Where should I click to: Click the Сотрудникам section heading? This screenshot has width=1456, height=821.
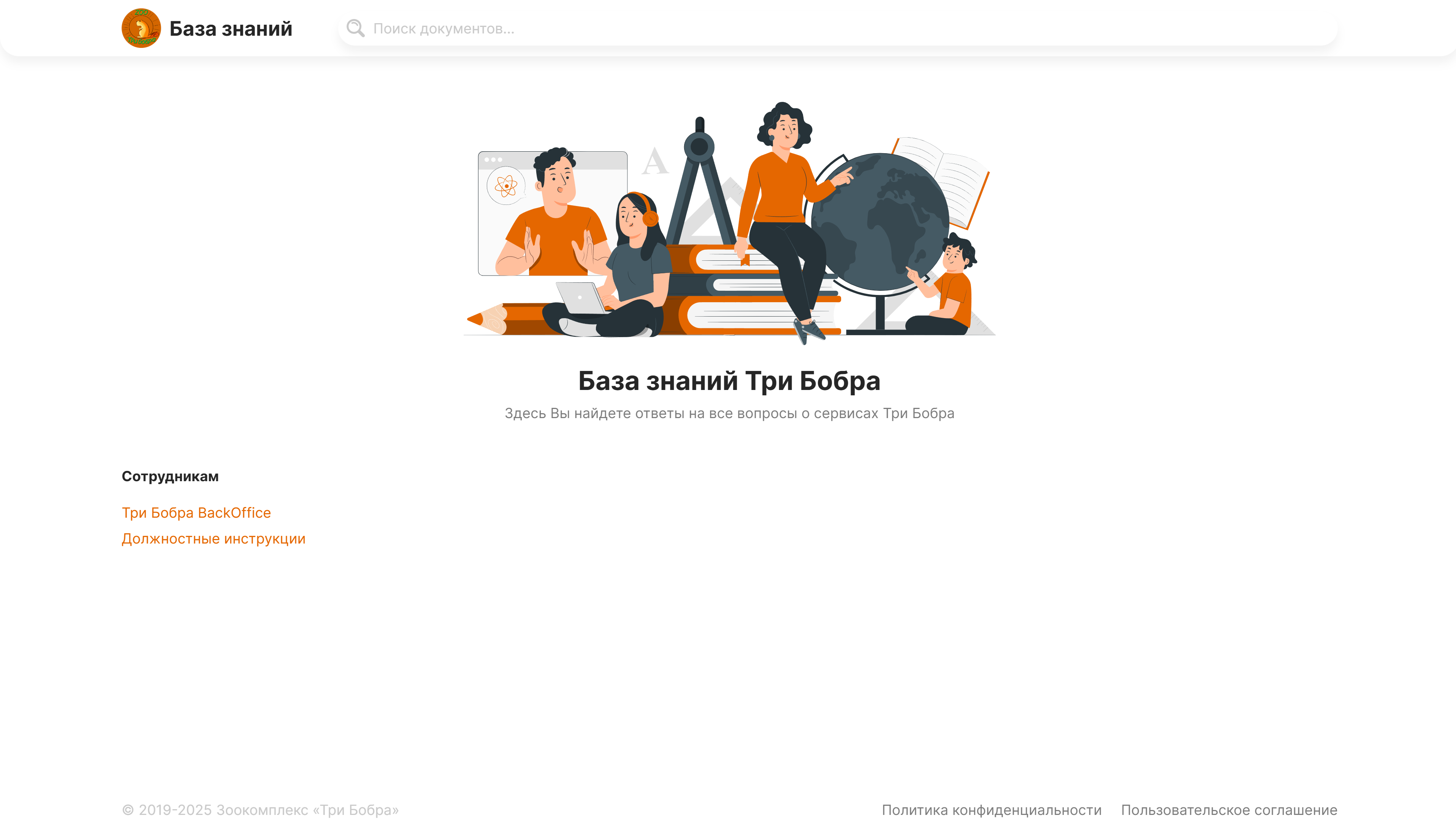[170, 476]
